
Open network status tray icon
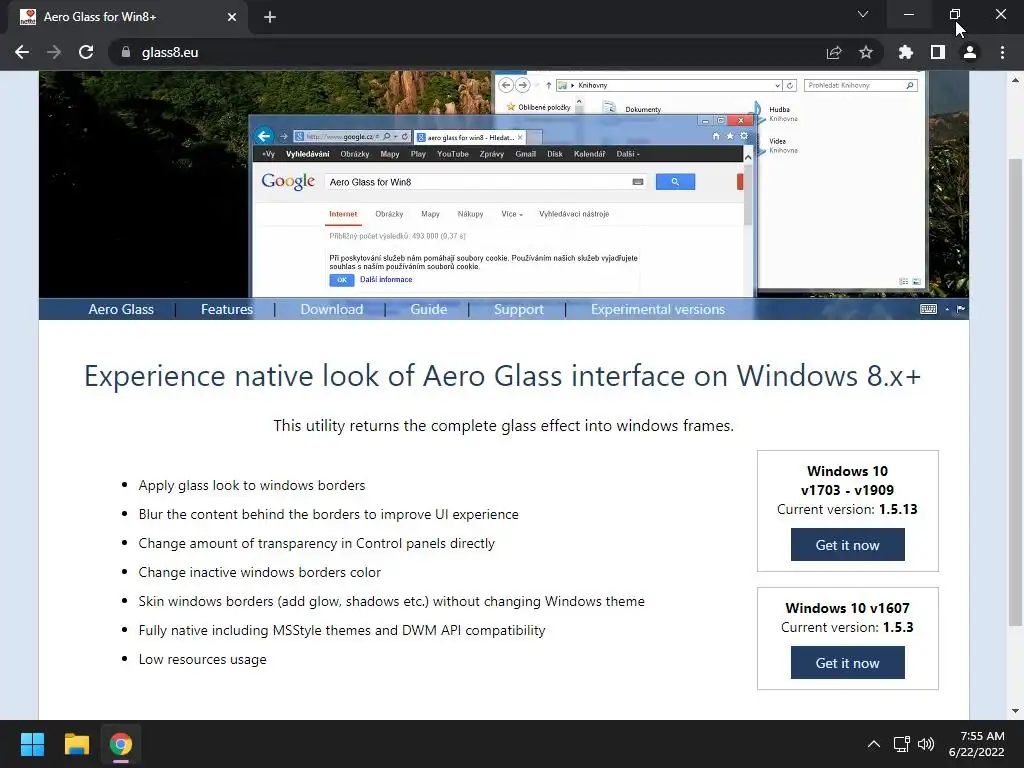[902, 744]
